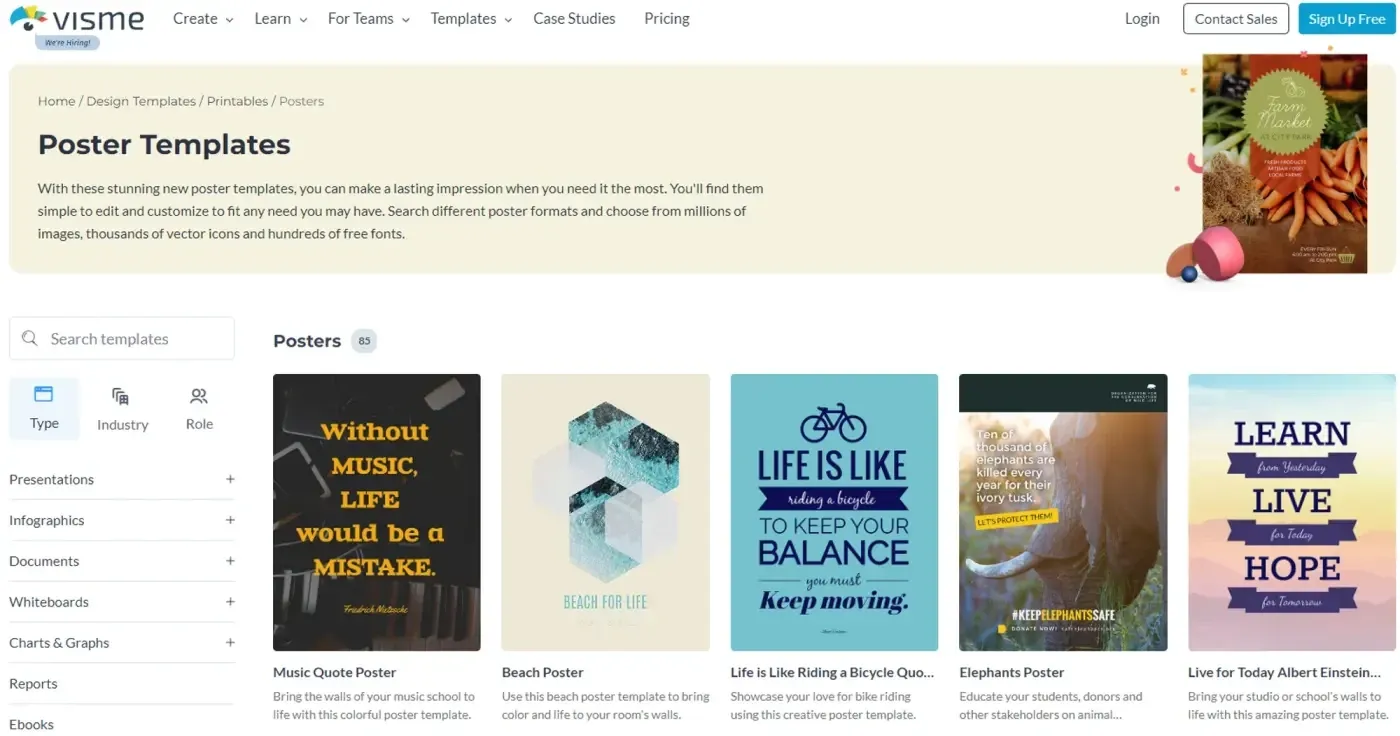The height and width of the screenshot is (736, 1400).
Task: Click the search magnifier icon
Action: point(30,339)
